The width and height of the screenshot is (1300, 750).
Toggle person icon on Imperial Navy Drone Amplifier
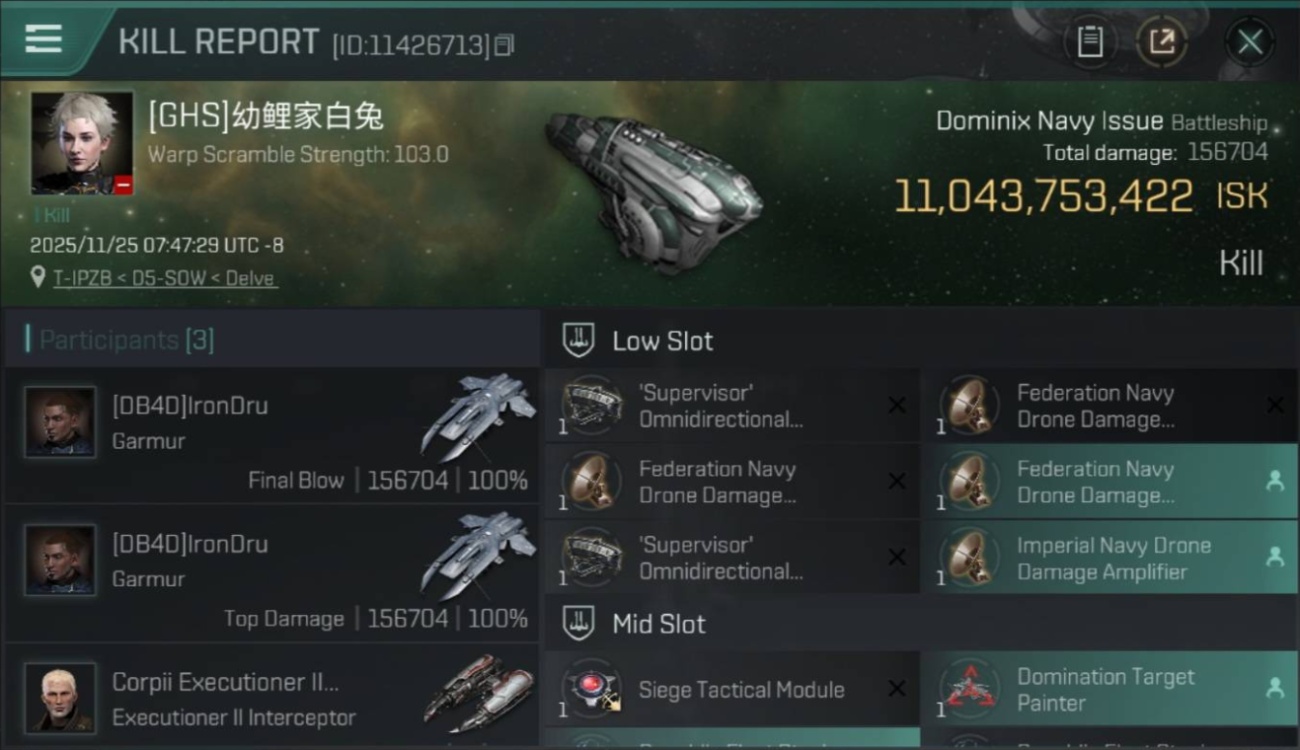1275,557
